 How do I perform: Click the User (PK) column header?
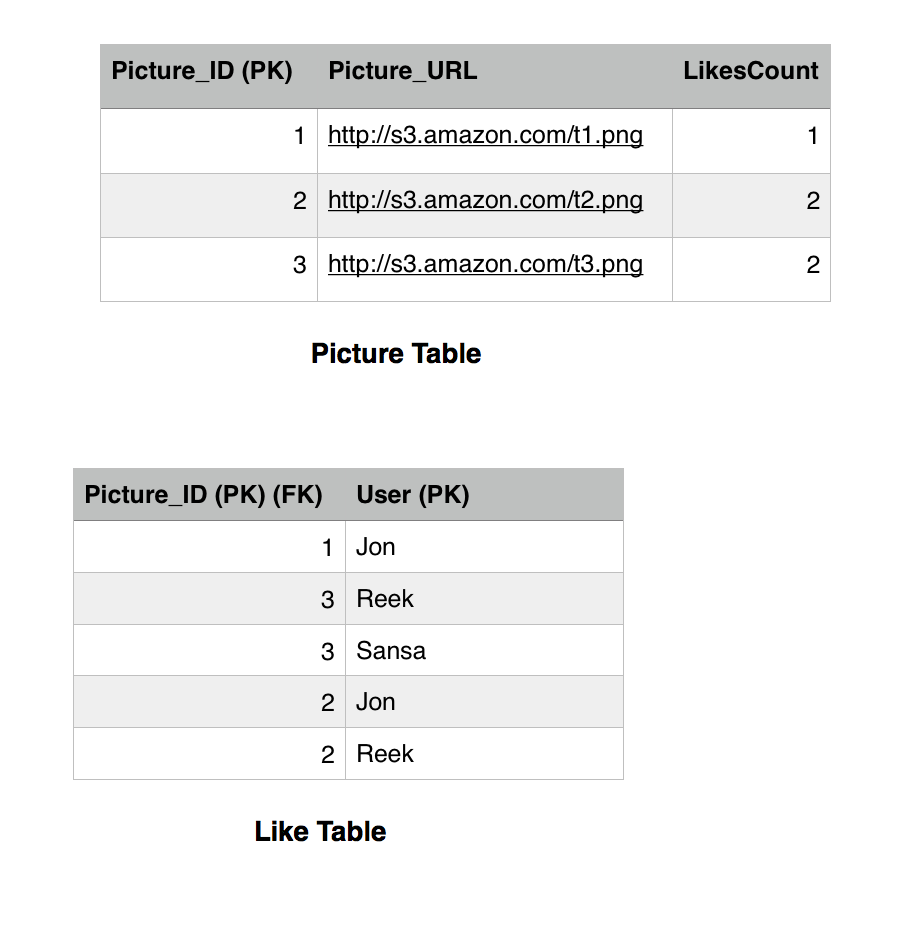(x=413, y=495)
